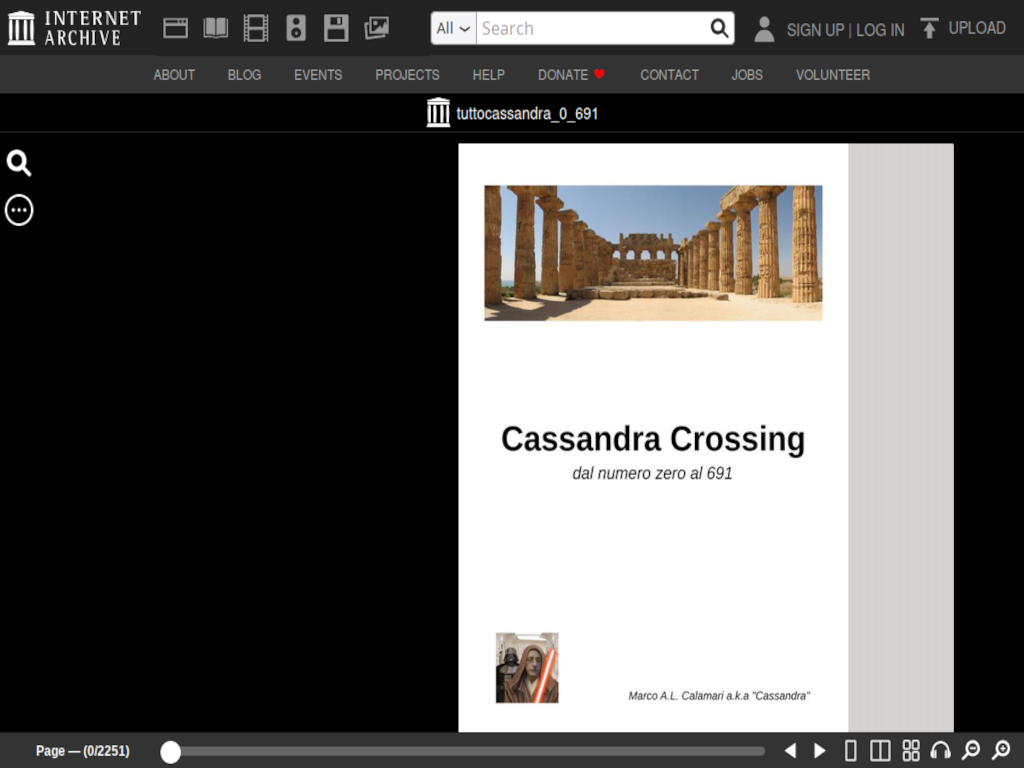
Task: Click the upload arrow icon
Action: tap(929, 28)
